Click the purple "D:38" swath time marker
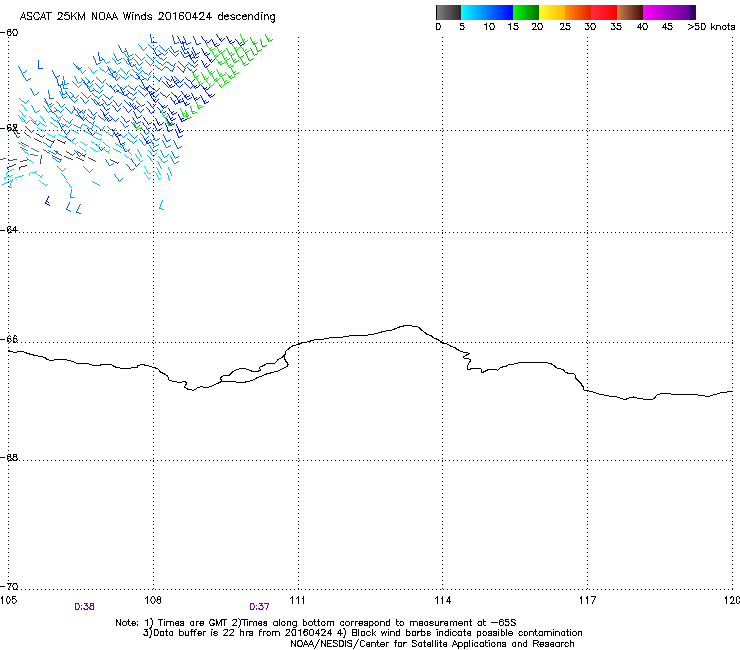Image resolution: width=740 pixels, height=650 pixels. pyautogui.click(x=84, y=607)
